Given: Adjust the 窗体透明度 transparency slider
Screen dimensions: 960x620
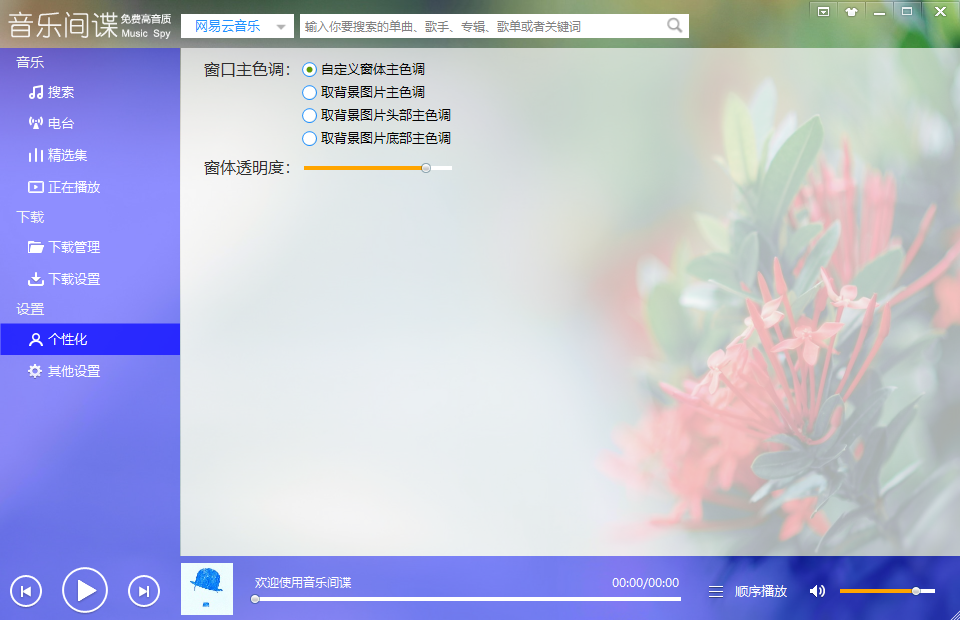Looking at the screenshot, I should 378,168.
